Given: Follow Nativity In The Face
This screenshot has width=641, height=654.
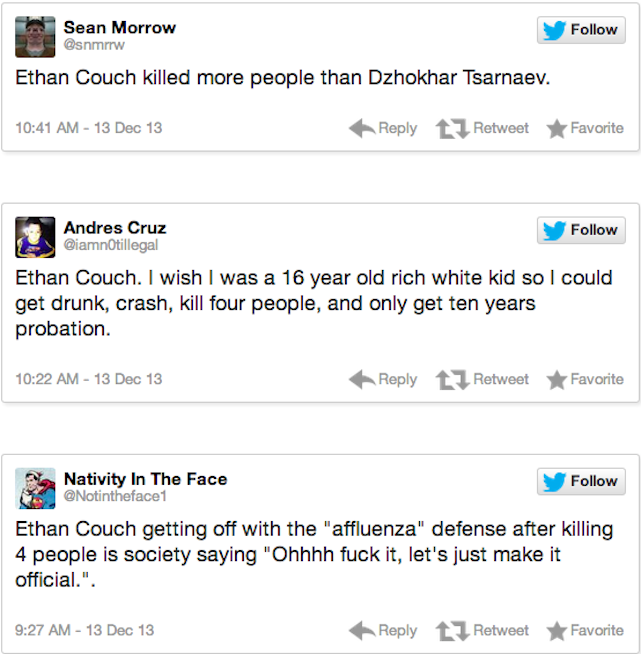Looking at the screenshot, I should click(x=581, y=481).
